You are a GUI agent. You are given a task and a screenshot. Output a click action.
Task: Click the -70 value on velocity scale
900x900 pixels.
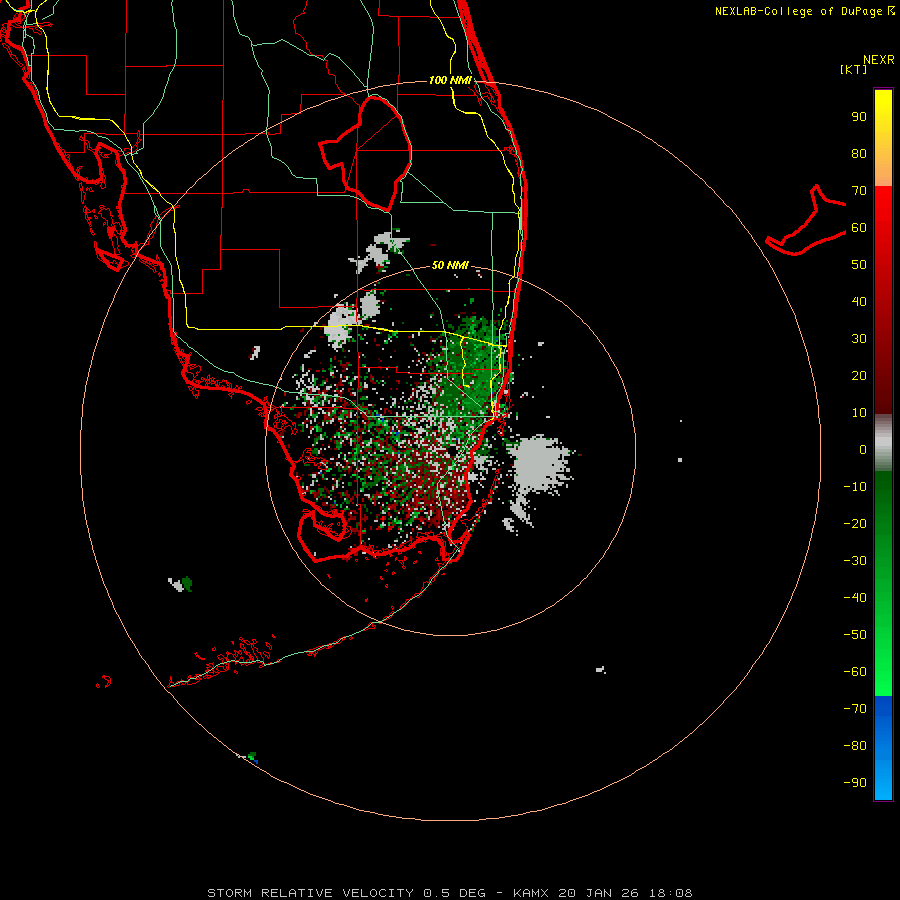[855, 708]
